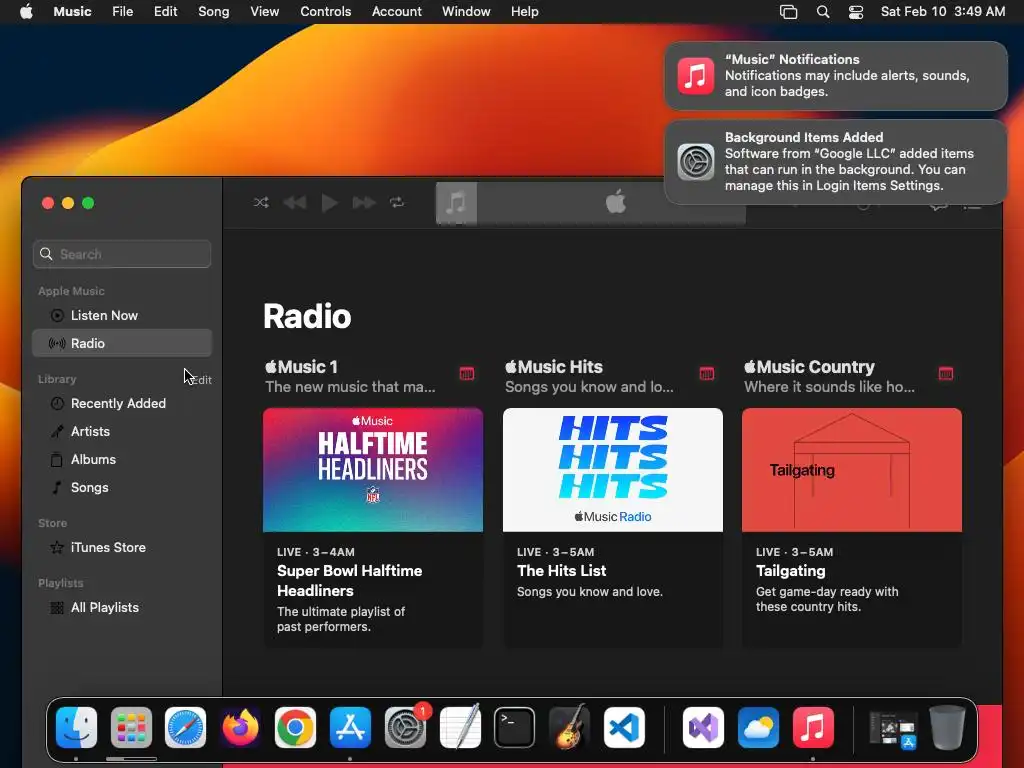This screenshot has height=768, width=1024.
Task: Open the Window menu
Action: 466,12
